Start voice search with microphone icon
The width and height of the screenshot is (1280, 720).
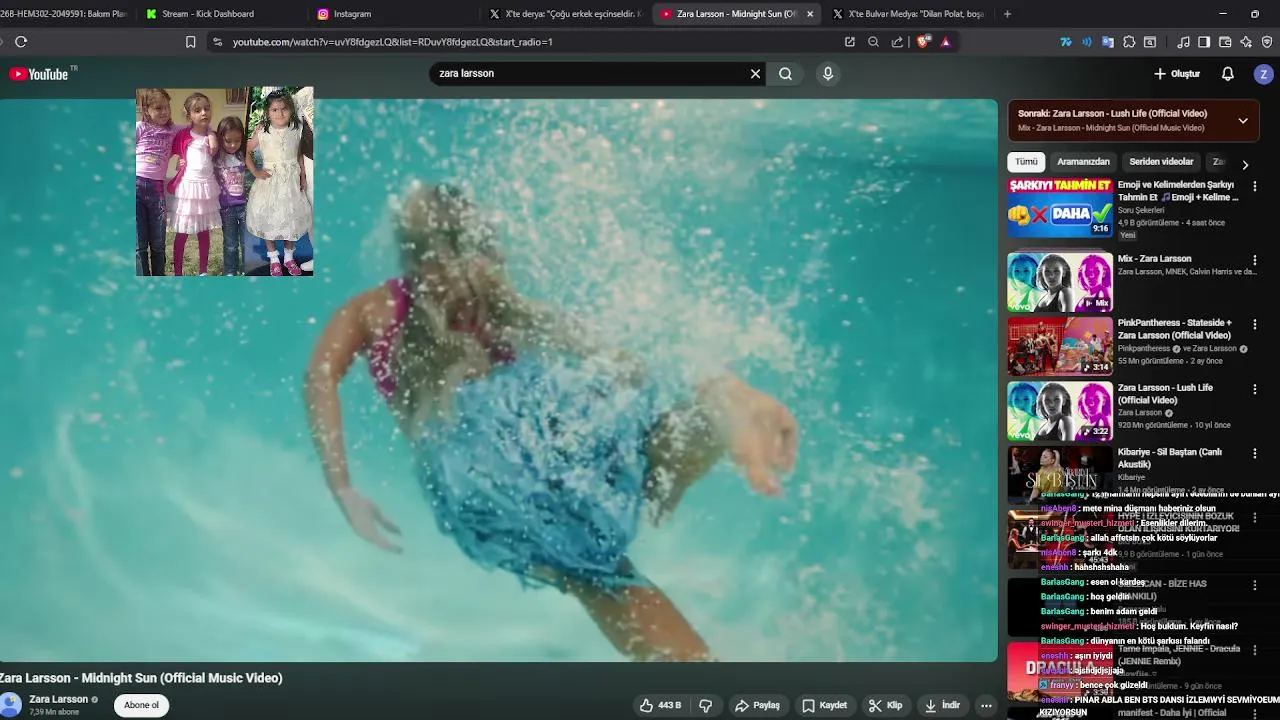(828, 73)
